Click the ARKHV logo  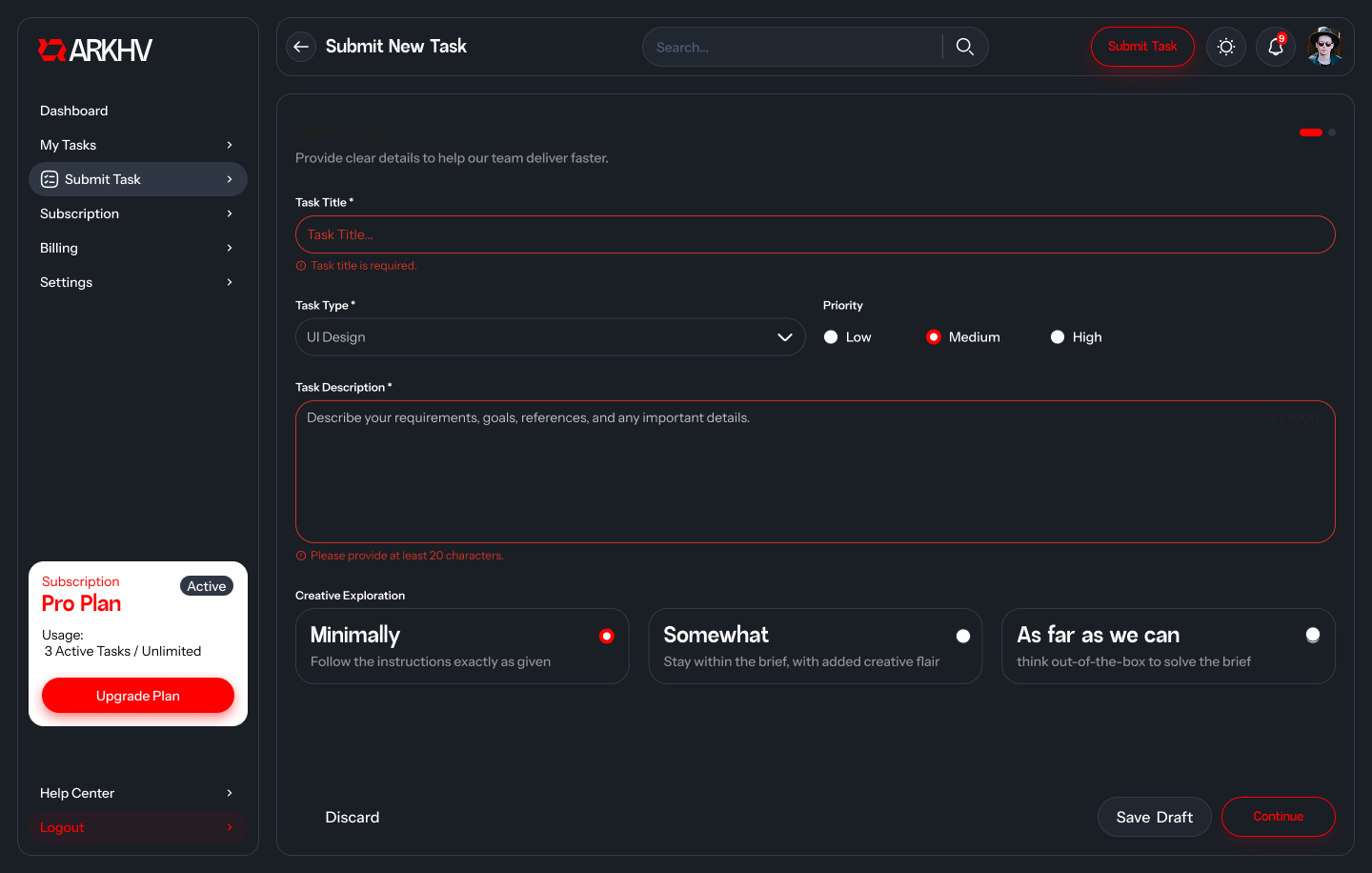[x=95, y=51]
